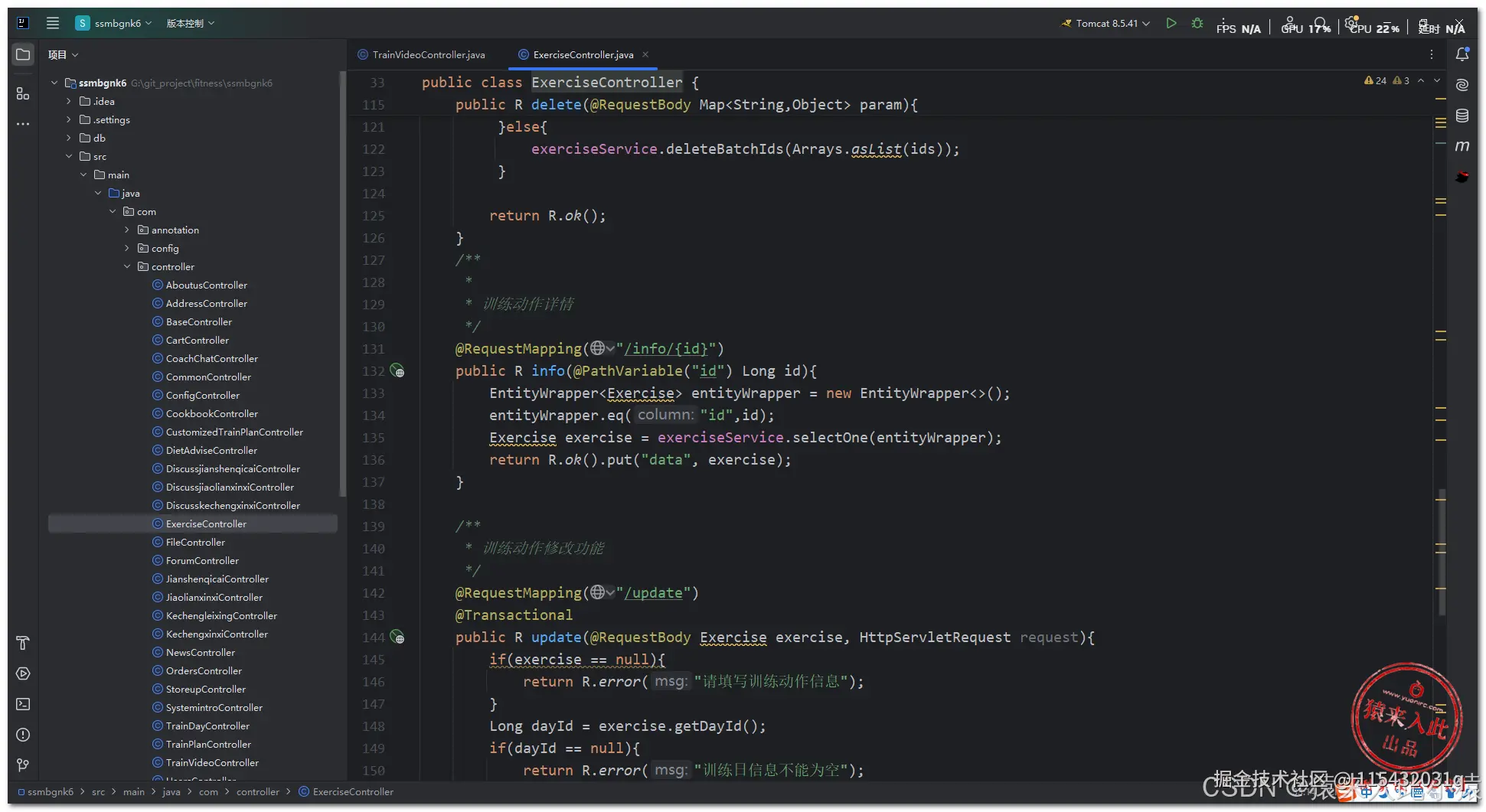1486x812 pixels.
Task: Jump to next highlighted problem arrow
Action: tap(1437, 80)
